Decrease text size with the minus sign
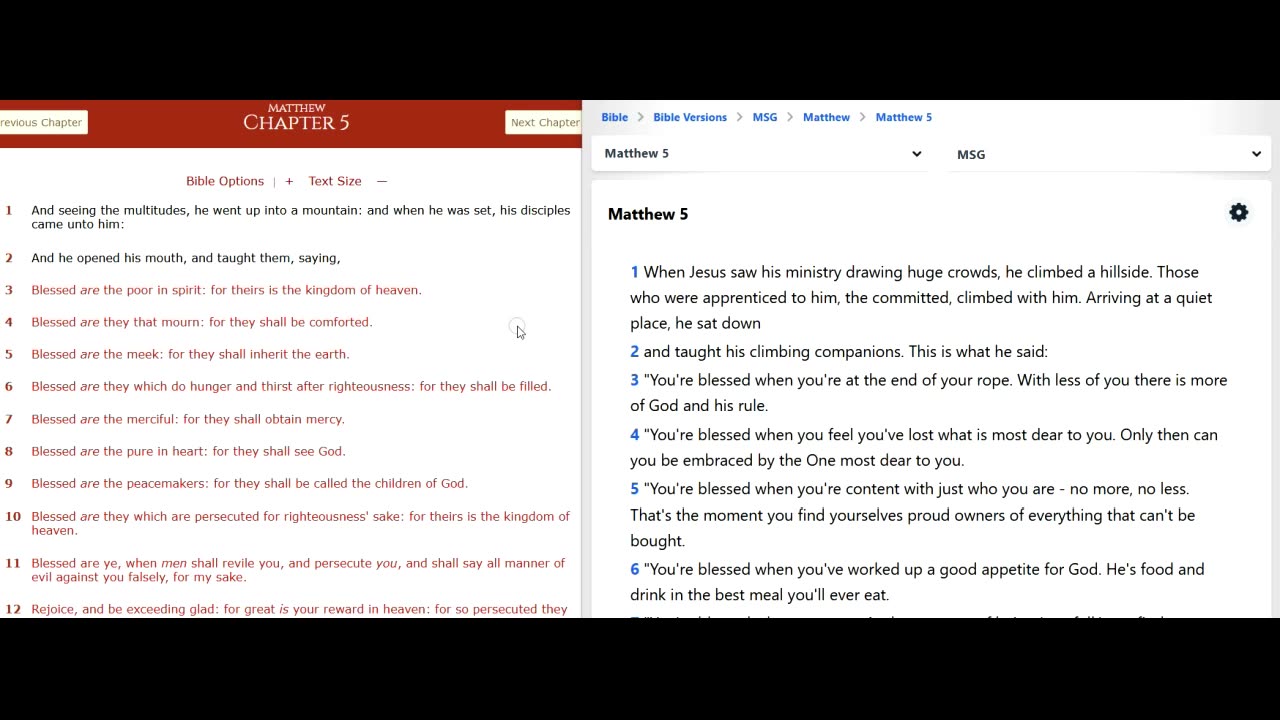 point(382,181)
